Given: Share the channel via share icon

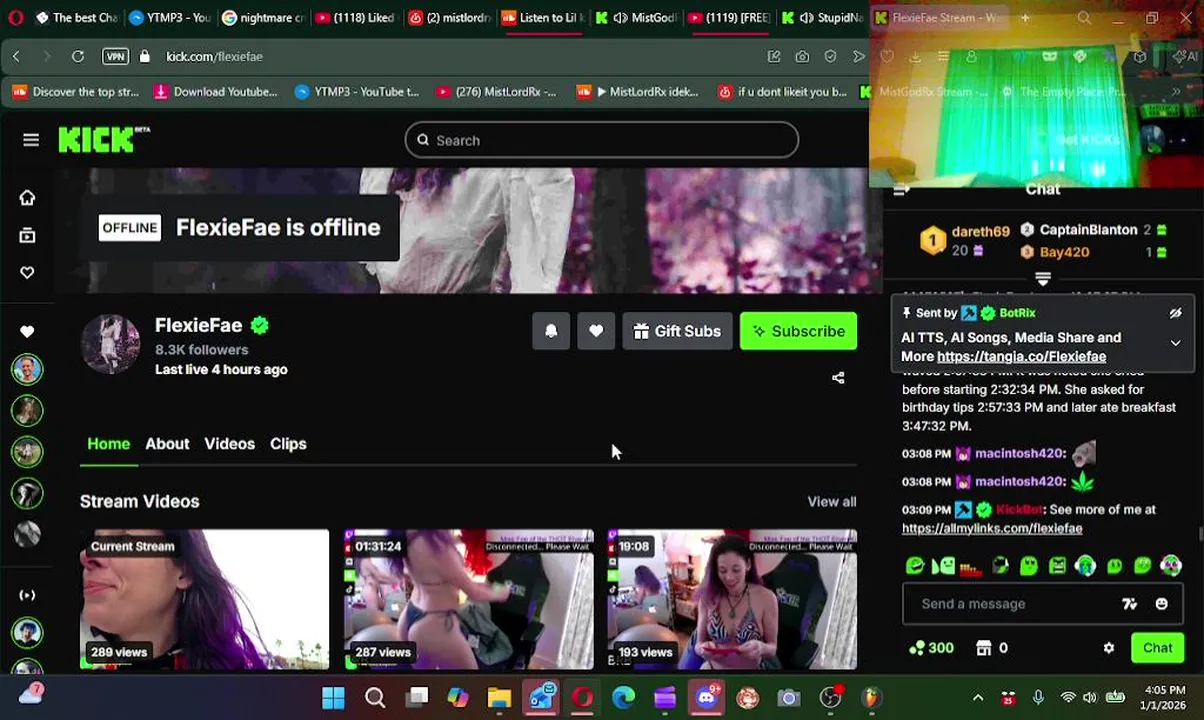Looking at the screenshot, I should (838, 378).
